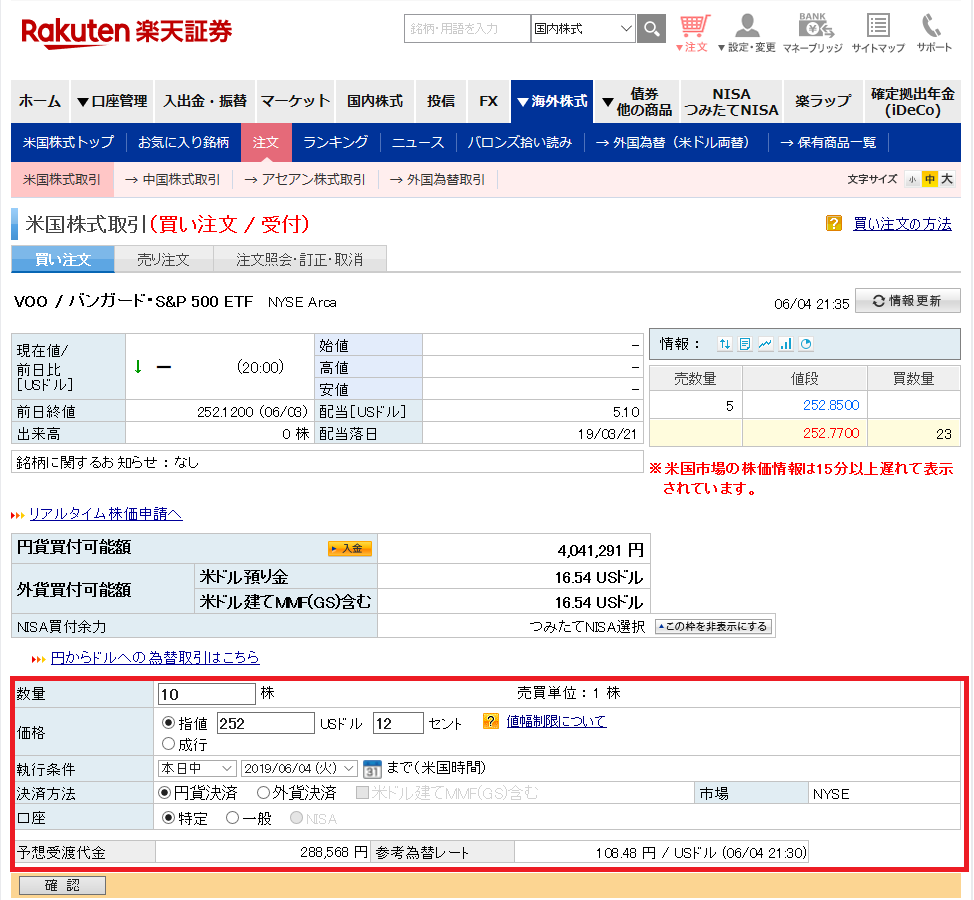Screen dimensions: 974x900
Task: Click the question mark icon beside 値幅制限について
Action: point(491,721)
